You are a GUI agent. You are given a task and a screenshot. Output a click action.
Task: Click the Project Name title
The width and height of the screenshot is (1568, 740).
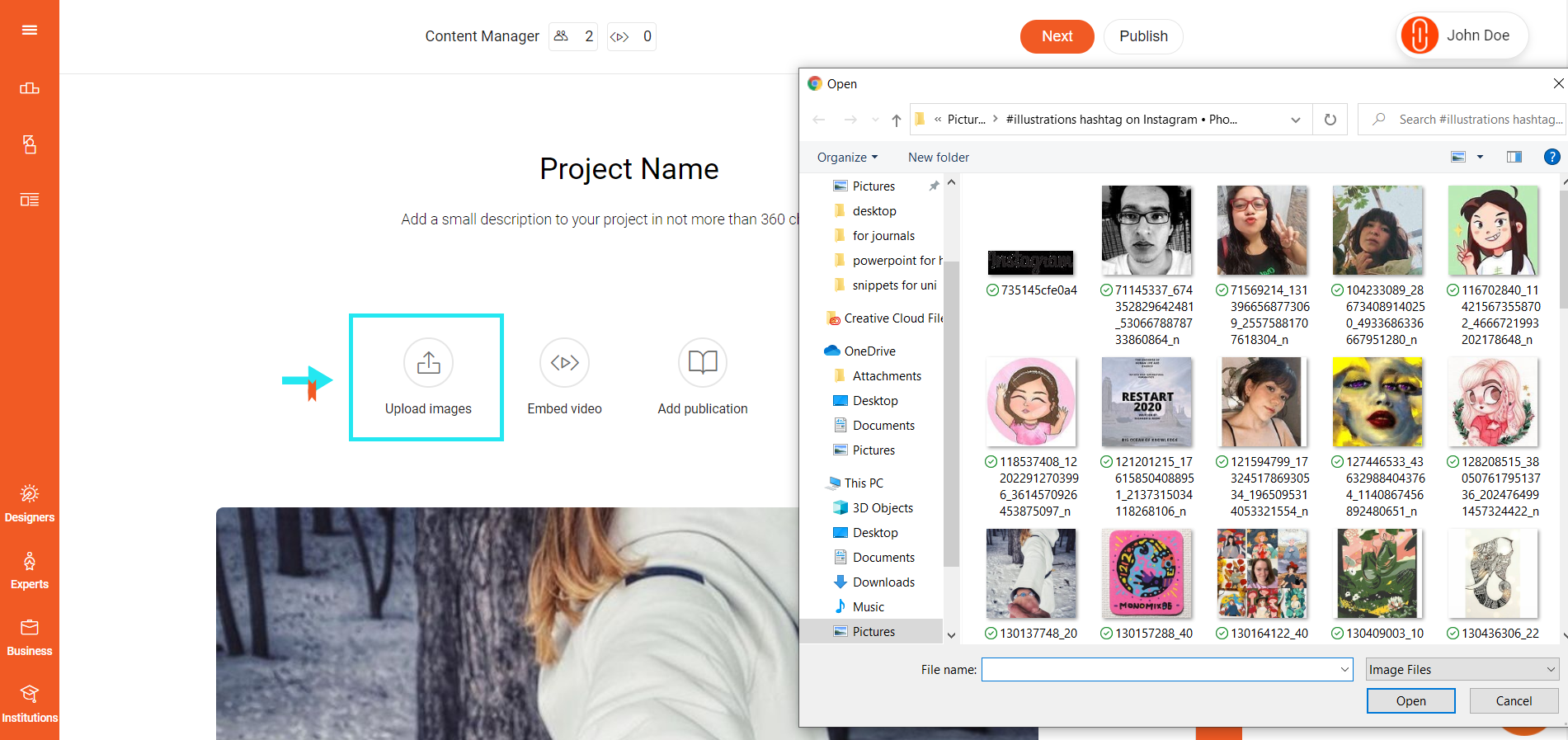[629, 169]
